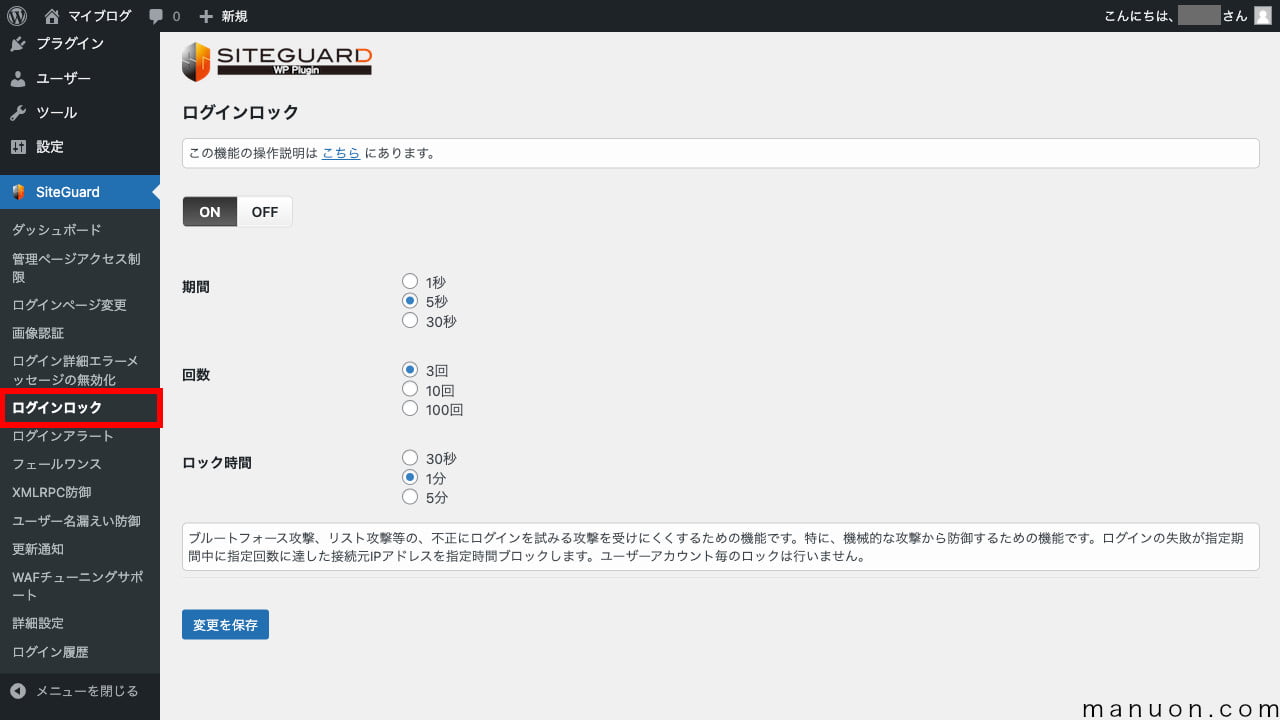Select the 10回 count option

tap(410, 389)
